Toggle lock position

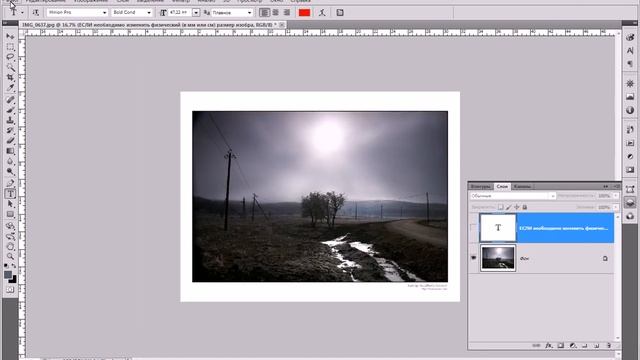[517, 207]
